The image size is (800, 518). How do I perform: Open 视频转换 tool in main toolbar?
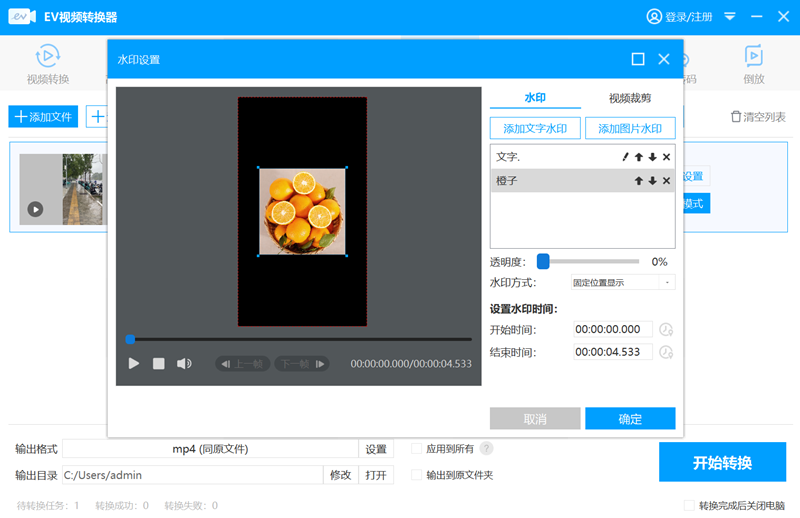[x=48, y=64]
